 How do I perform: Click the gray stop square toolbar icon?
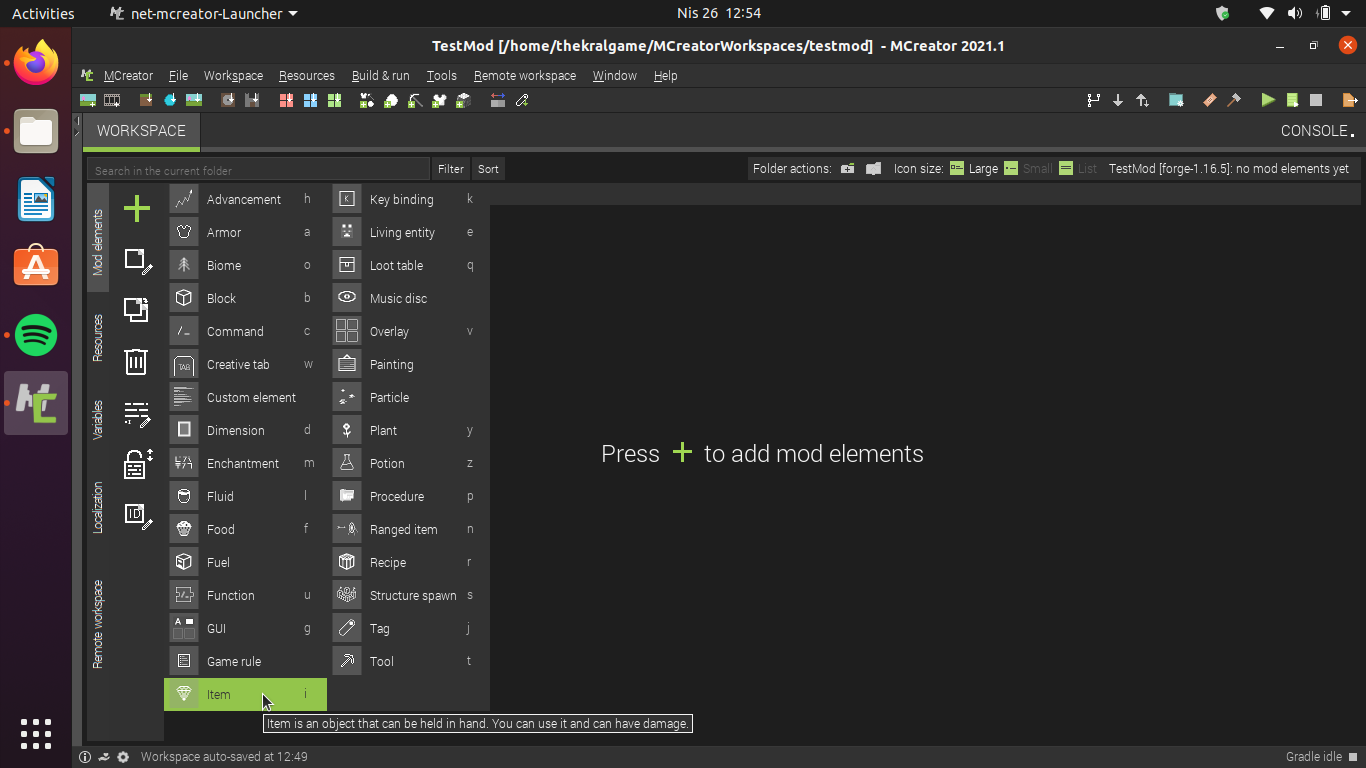pyautogui.click(x=1316, y=100)
